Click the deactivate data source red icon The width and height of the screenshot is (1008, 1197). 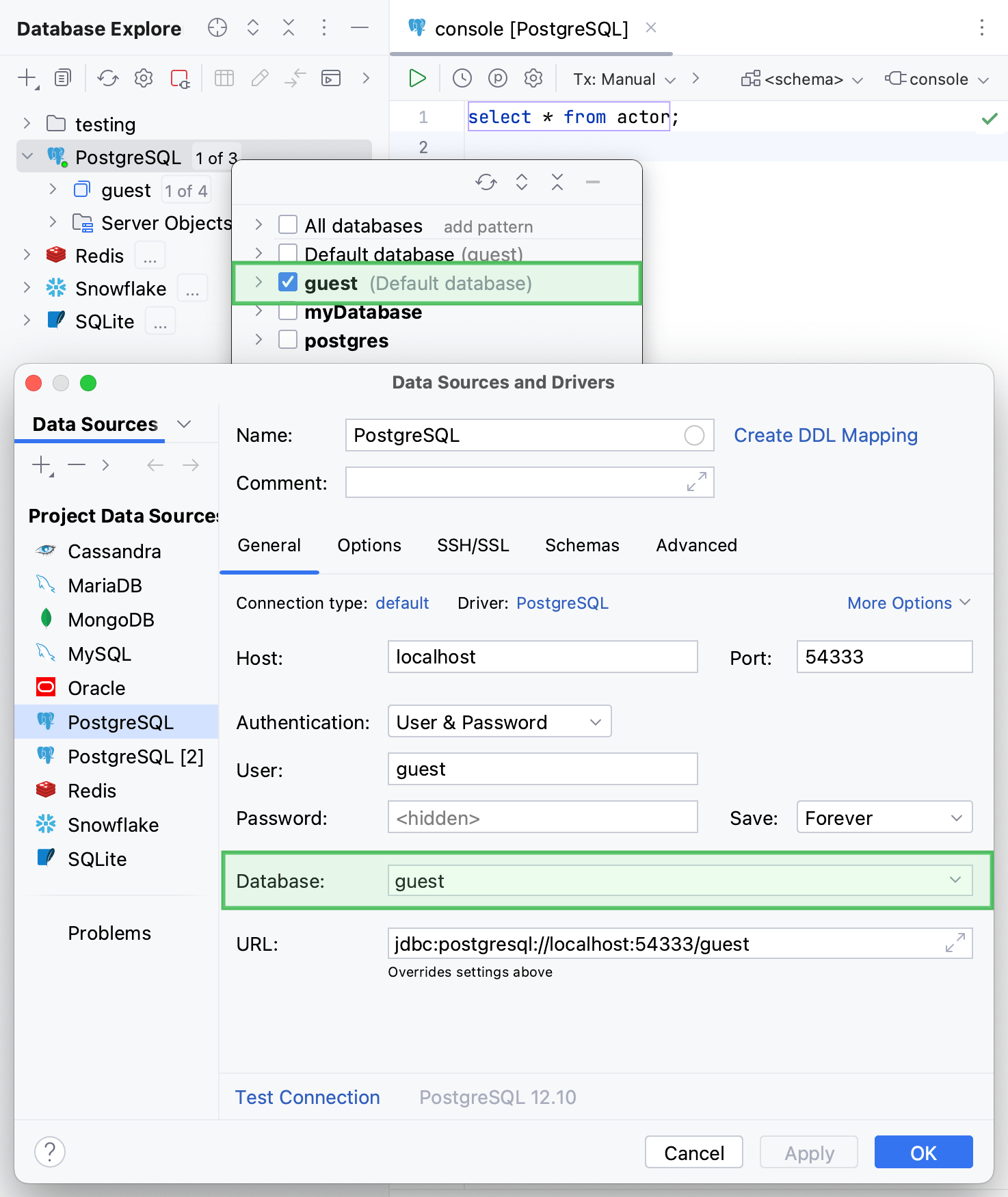tap(180, 79)
